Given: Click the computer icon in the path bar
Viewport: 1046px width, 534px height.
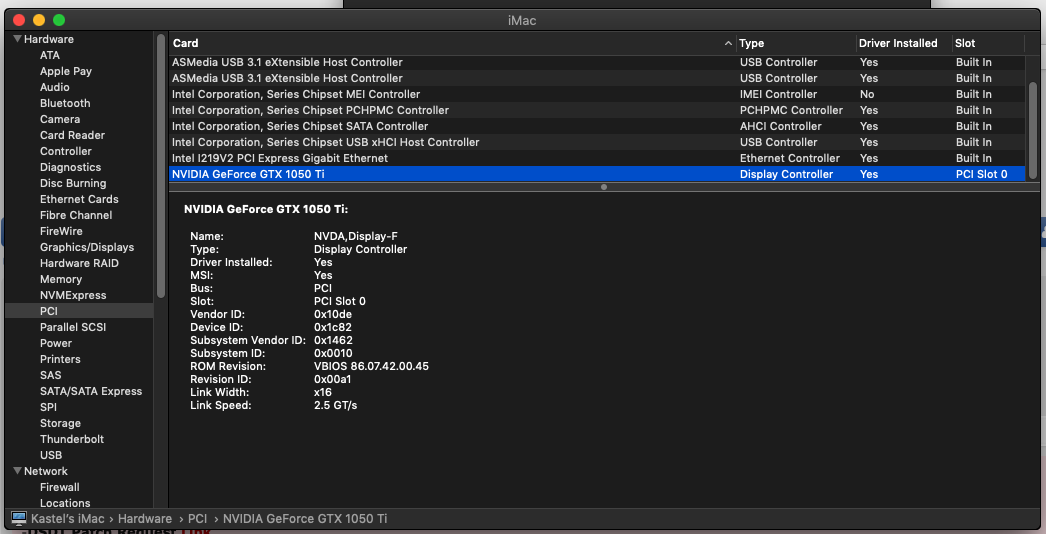Looking at the screenshot, I should 18,519.
